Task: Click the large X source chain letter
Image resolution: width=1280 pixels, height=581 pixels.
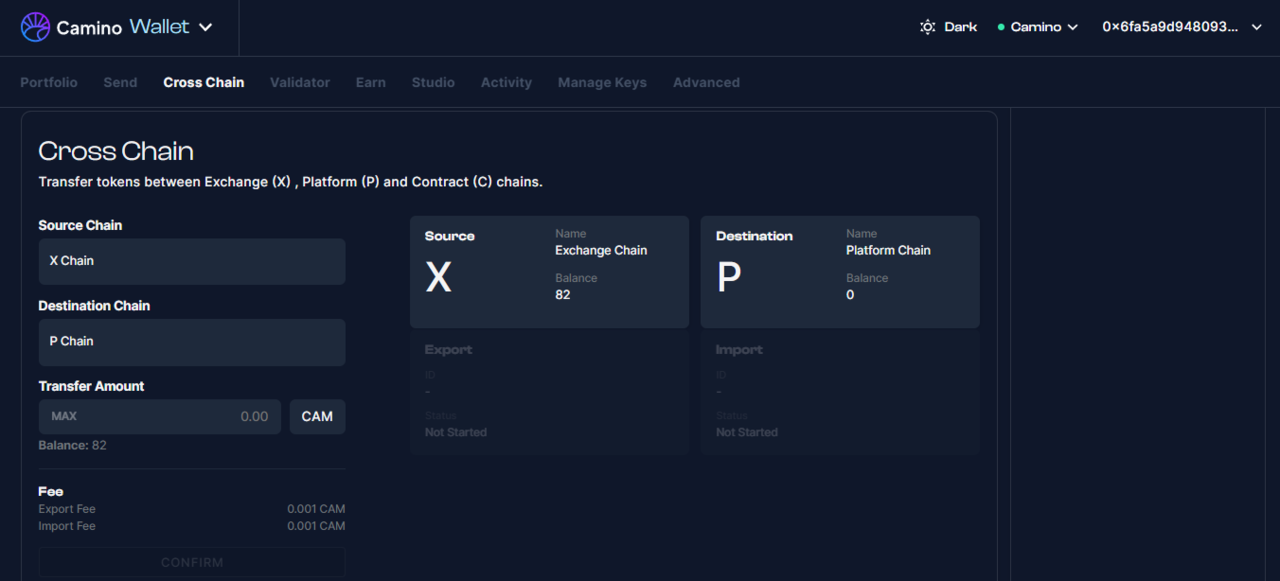Action: [438, 277]
